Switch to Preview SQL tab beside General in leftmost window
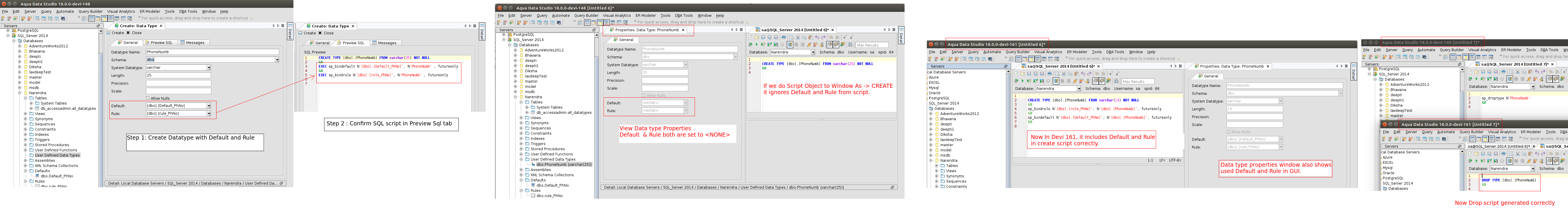Screen dimensions: 1568x223 [x=161, y=42]
